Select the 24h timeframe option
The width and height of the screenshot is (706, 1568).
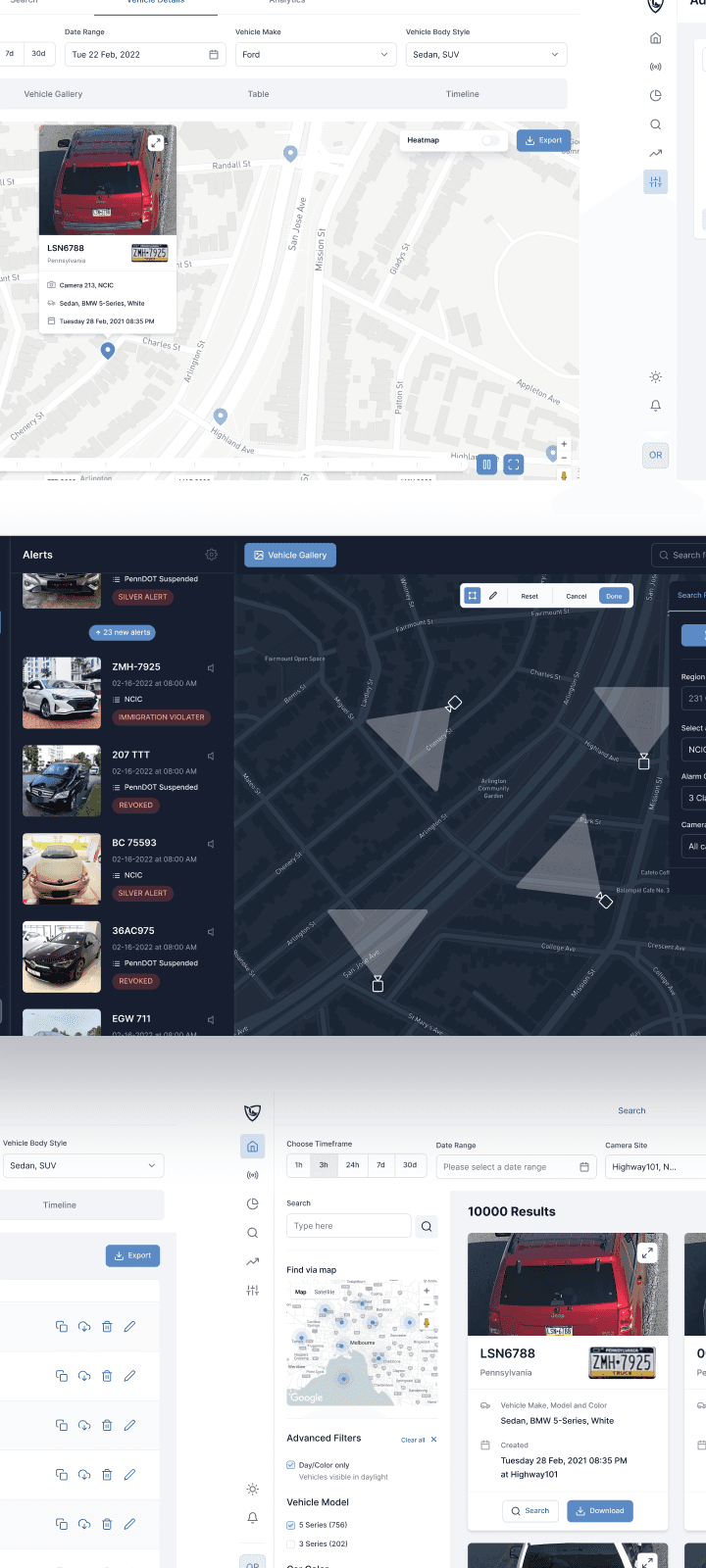pyautogui.click(x=352, y=1165)
